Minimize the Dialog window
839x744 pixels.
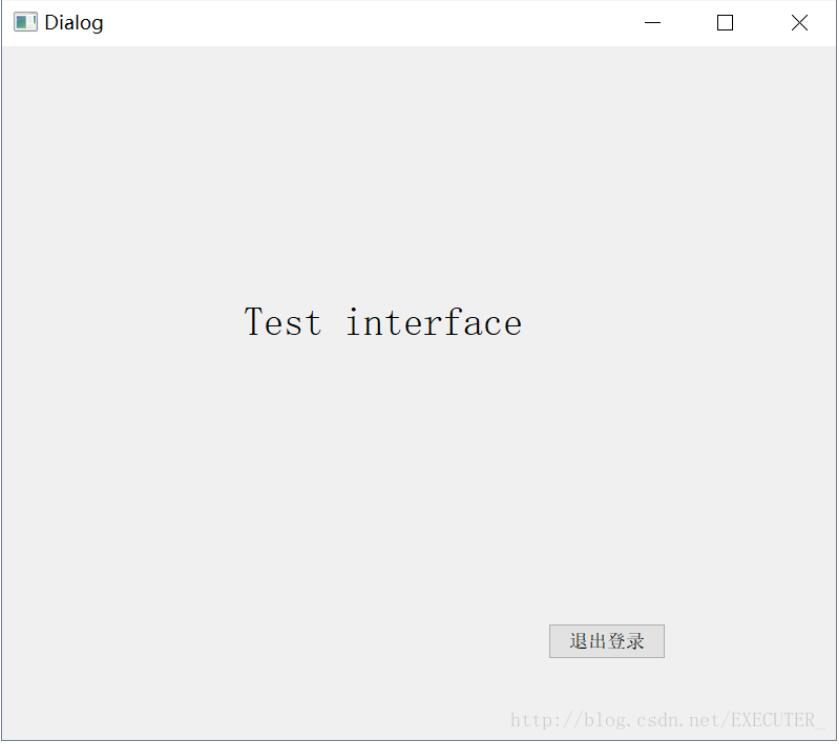tap(653, 23)
